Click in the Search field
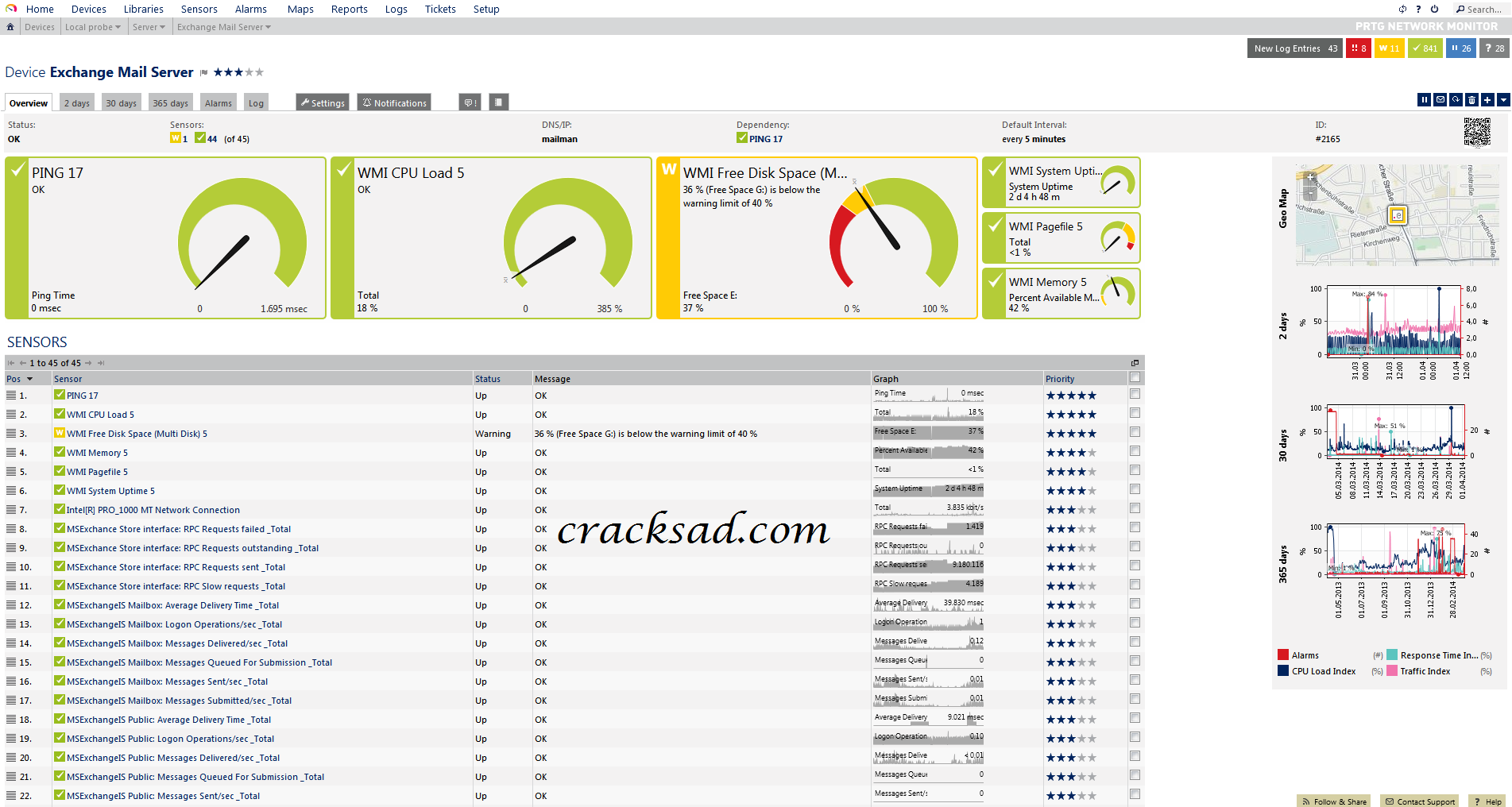The height and width of the screenshot is (807, 1512). pos(1484,10)
